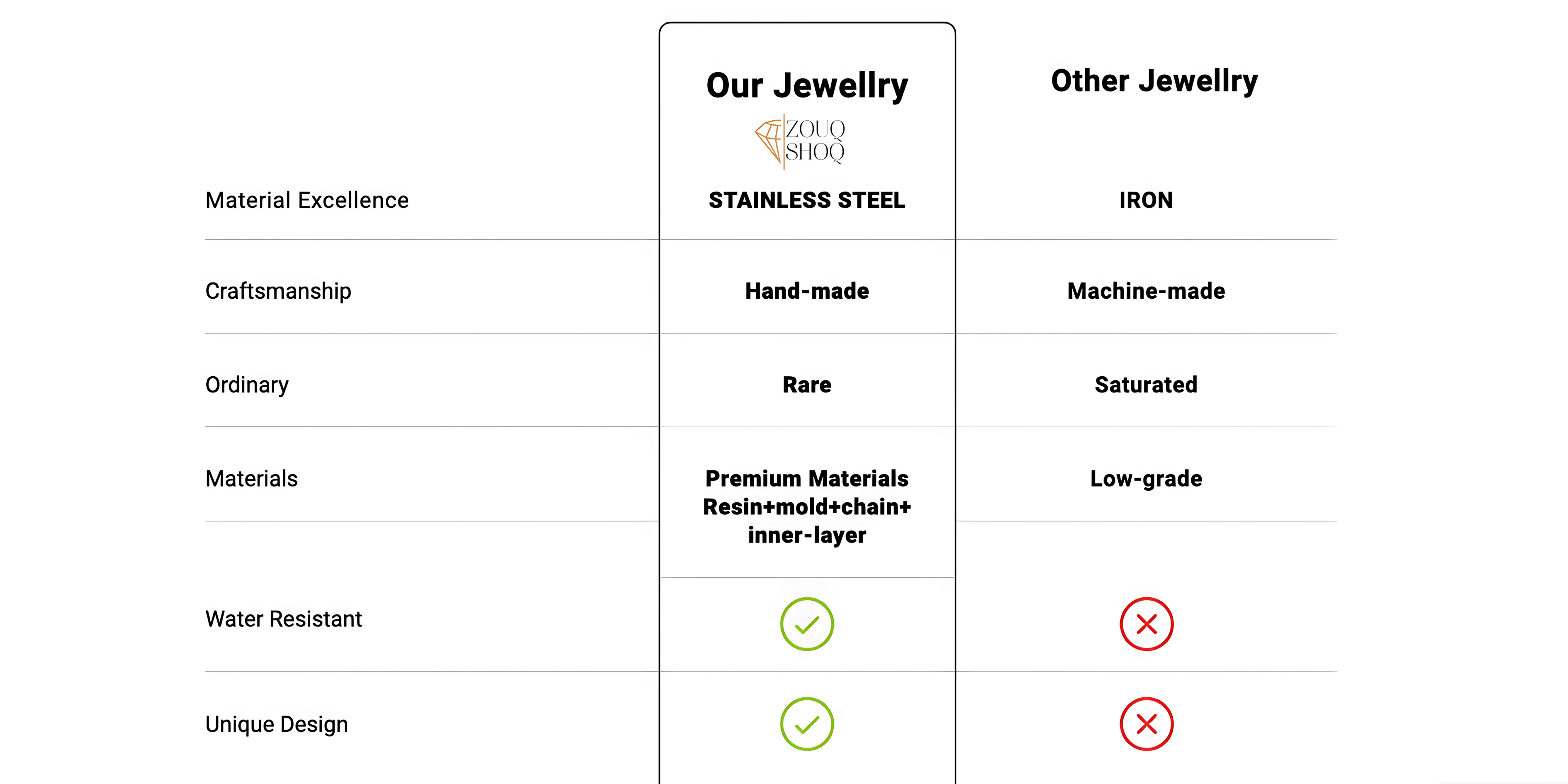Image resolution: width=1568 pixels, height=784 pixels.
Task: Click the Materials row label
Action: point(251,479)
